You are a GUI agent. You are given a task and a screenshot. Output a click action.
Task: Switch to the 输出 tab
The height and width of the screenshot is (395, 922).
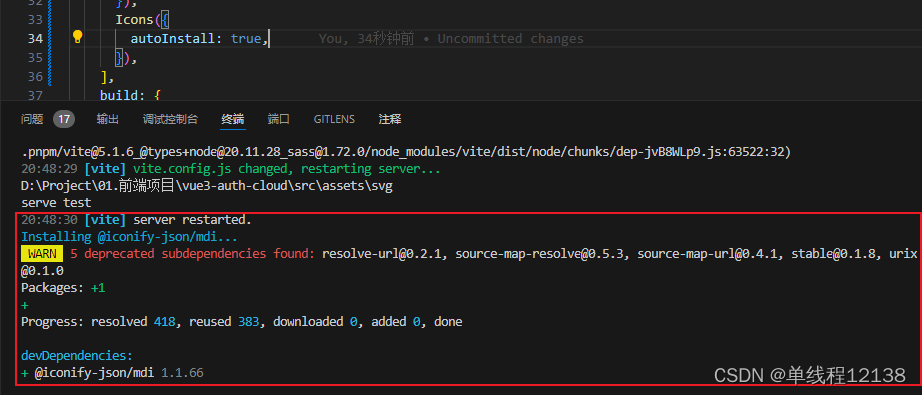click(x=108, y=119)
